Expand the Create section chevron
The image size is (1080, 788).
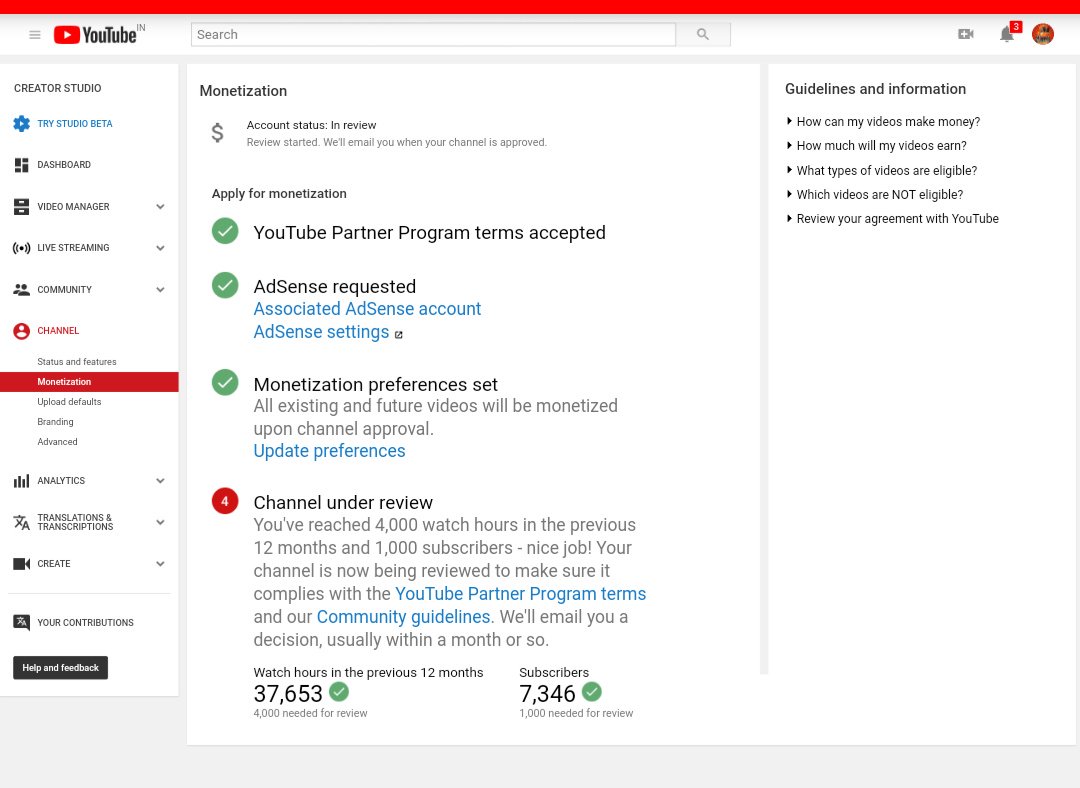coord(160,563)
